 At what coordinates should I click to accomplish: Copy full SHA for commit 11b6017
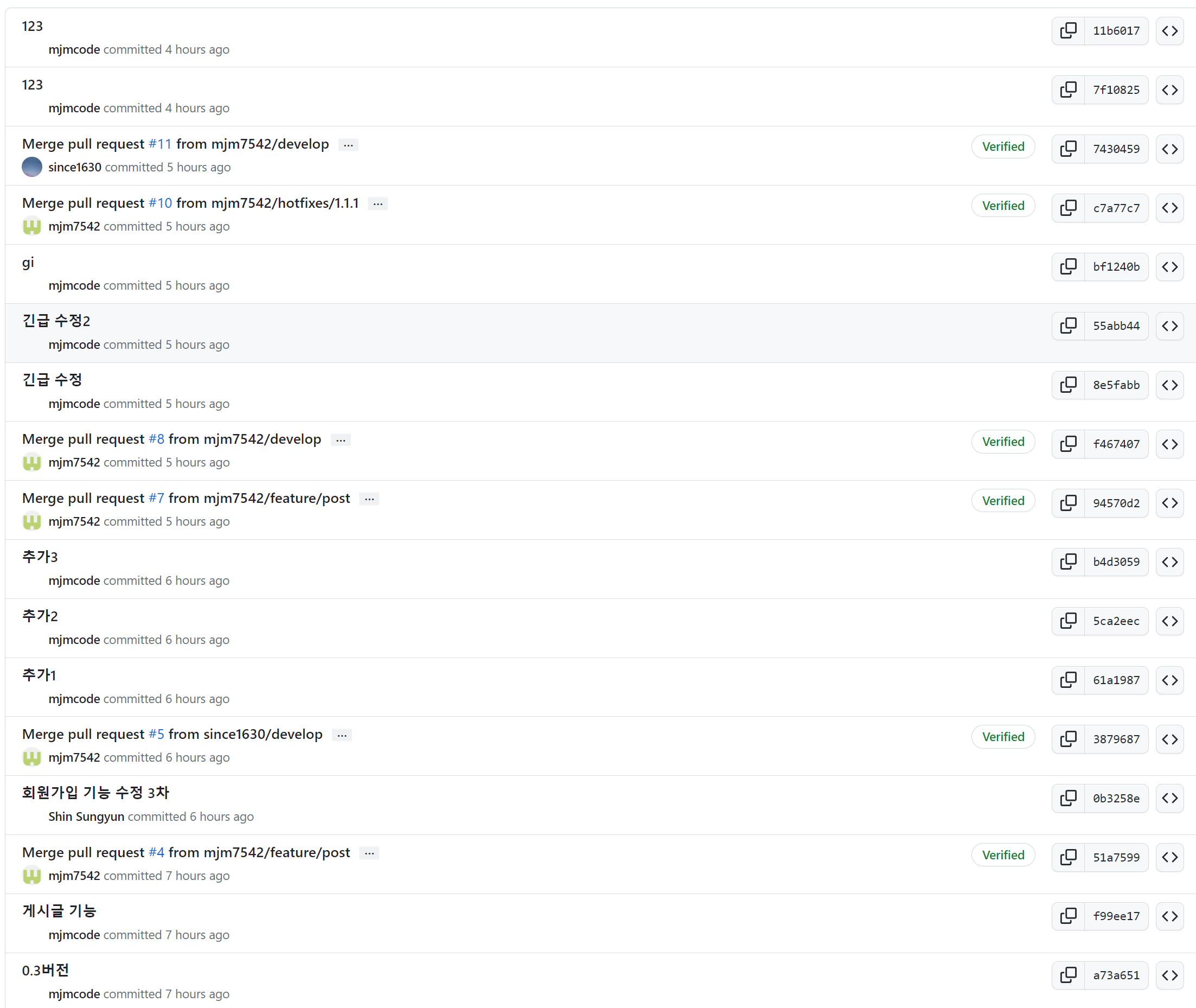coord(1068,31)
